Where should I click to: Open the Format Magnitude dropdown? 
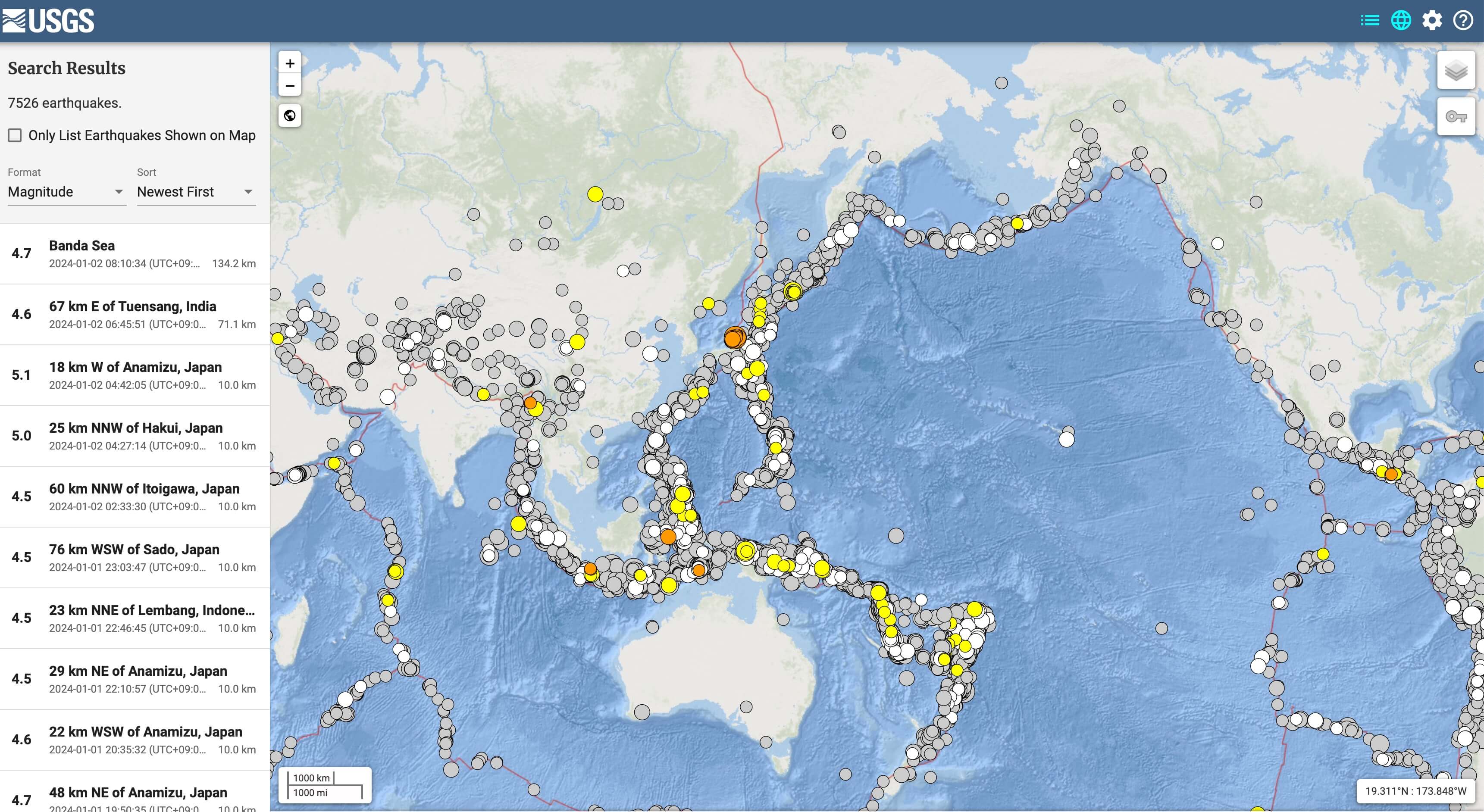(x=66, y=192)
